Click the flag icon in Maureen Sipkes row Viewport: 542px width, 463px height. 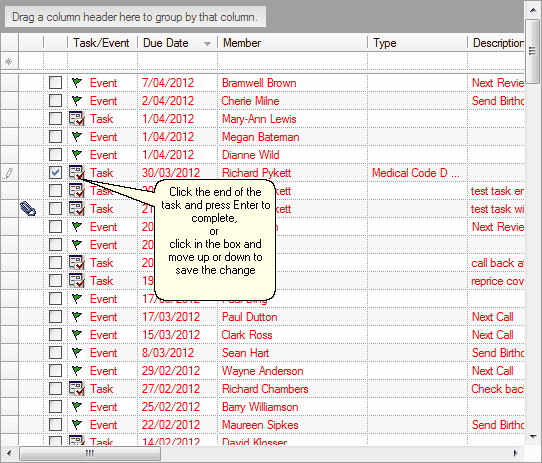coord(77,424)
